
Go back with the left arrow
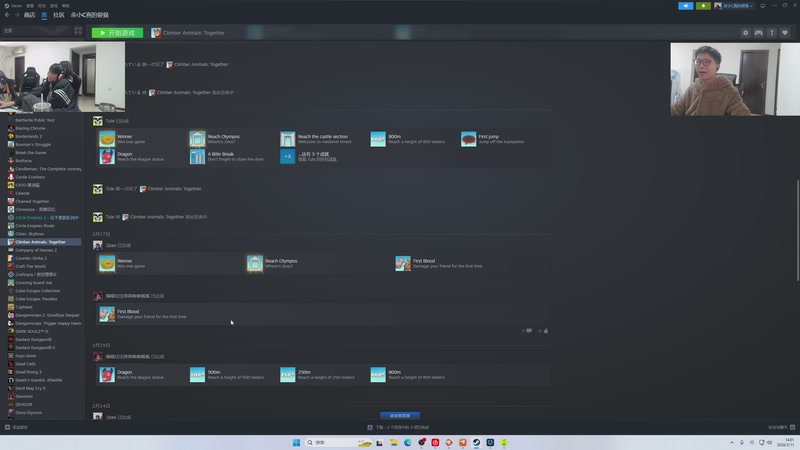tap(7, 15)
